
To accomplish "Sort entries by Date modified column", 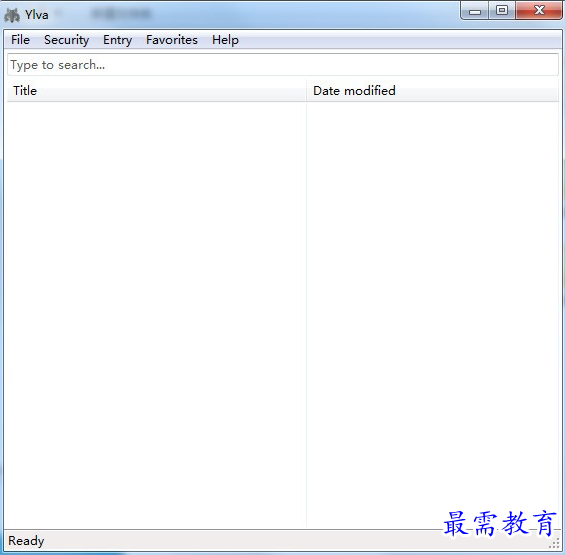I will point(432,91).
